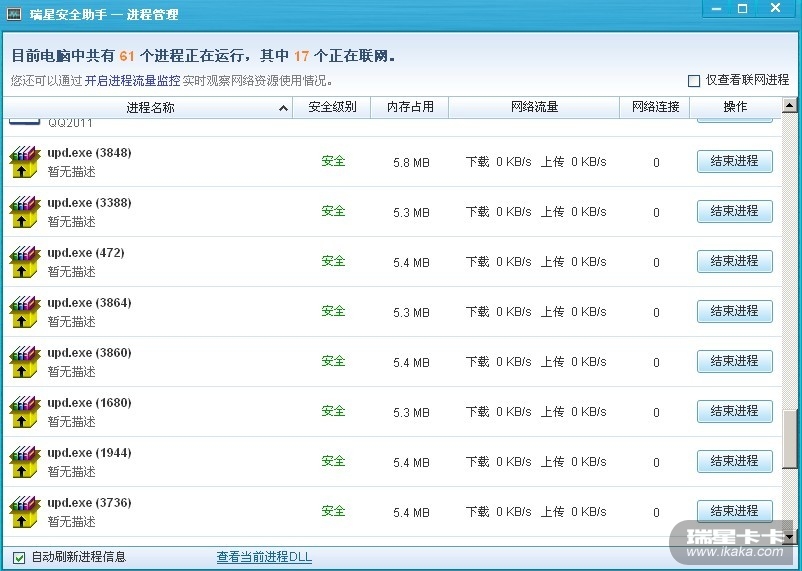Enable the 仅查看联网进程 checkbox
The height and width of the screenshot is (571, 802).
(694, 81)
